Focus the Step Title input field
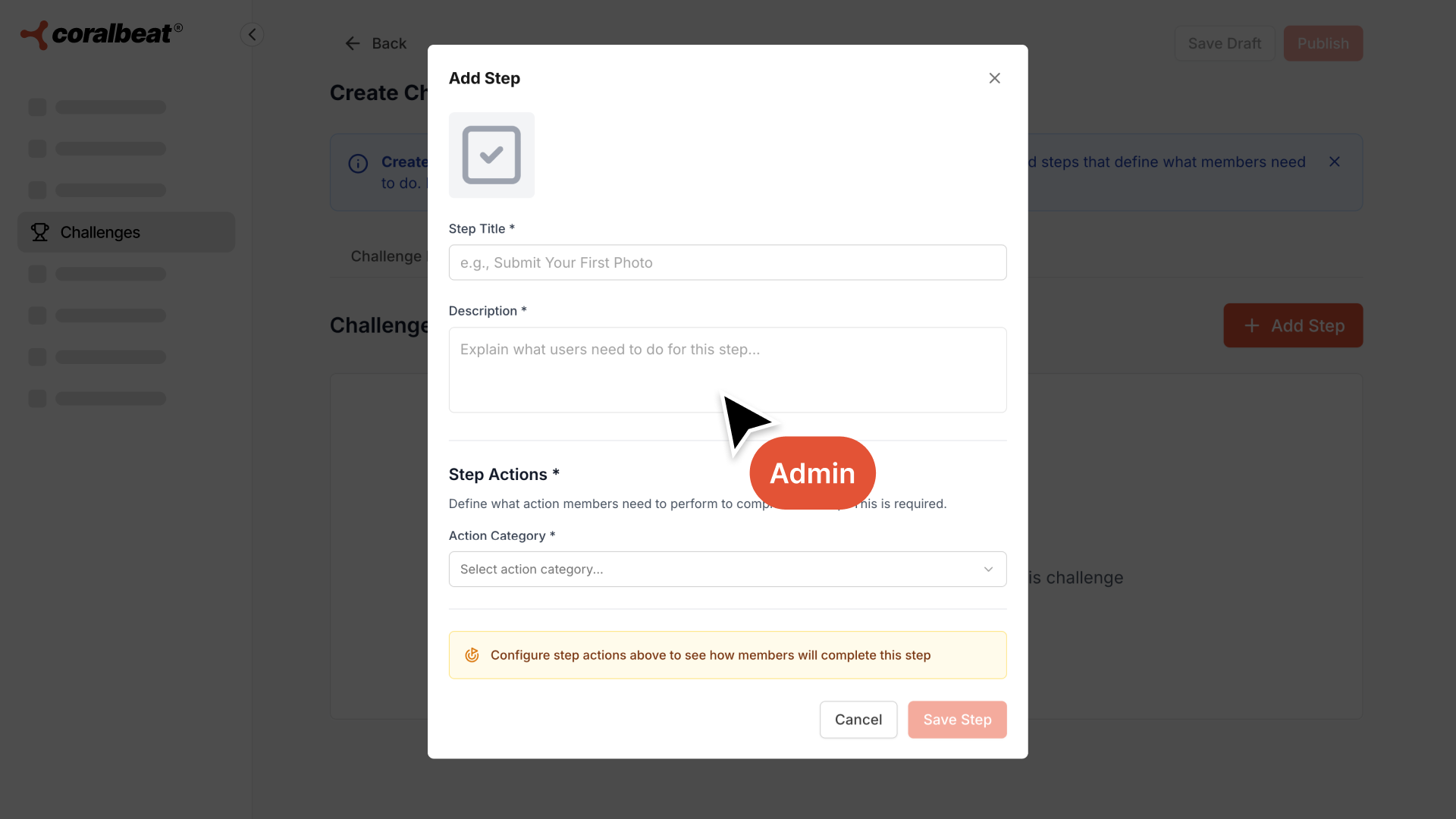 (x=727, y=262)
